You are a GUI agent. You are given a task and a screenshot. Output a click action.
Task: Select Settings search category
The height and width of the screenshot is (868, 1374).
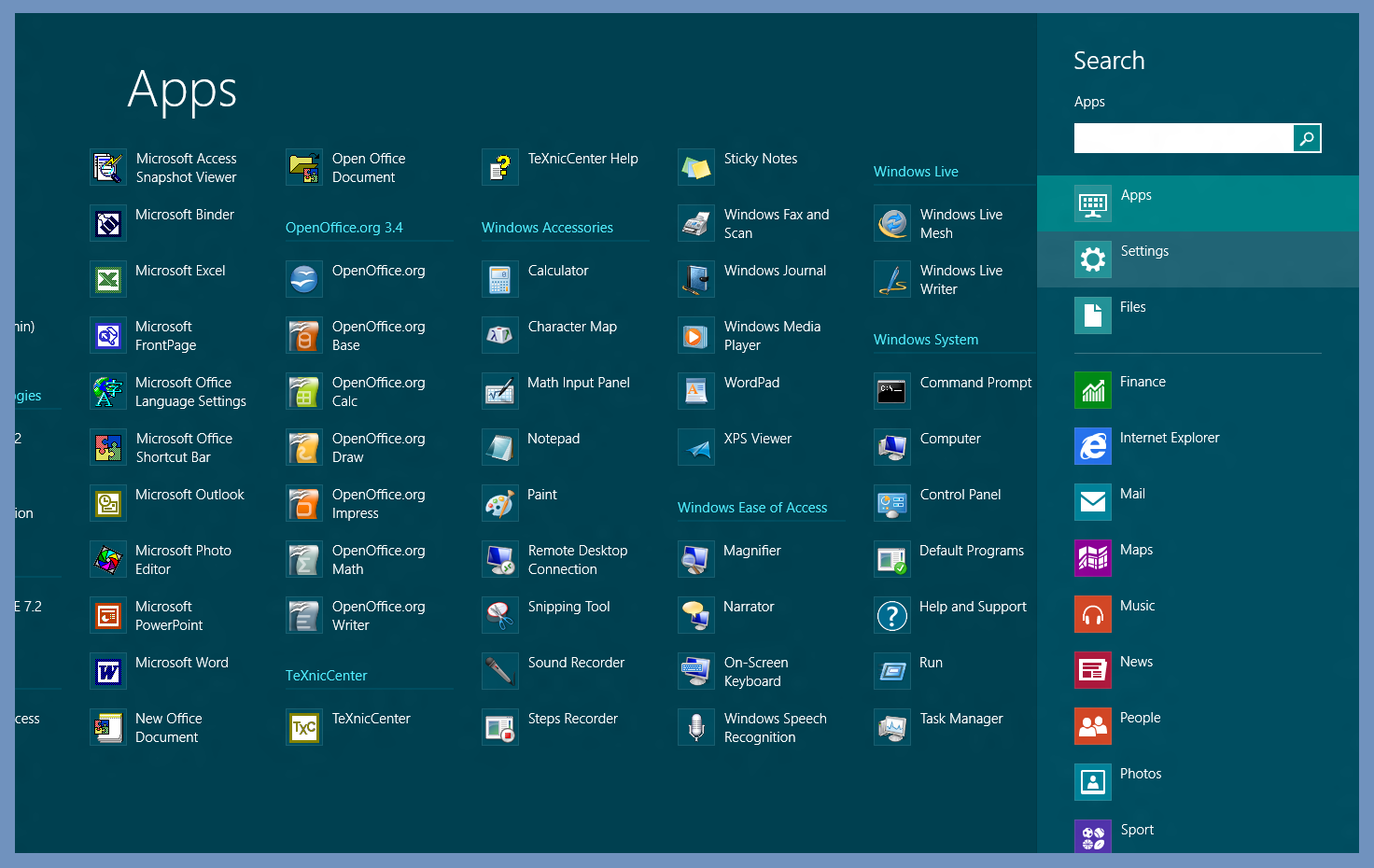point(1144,251)
